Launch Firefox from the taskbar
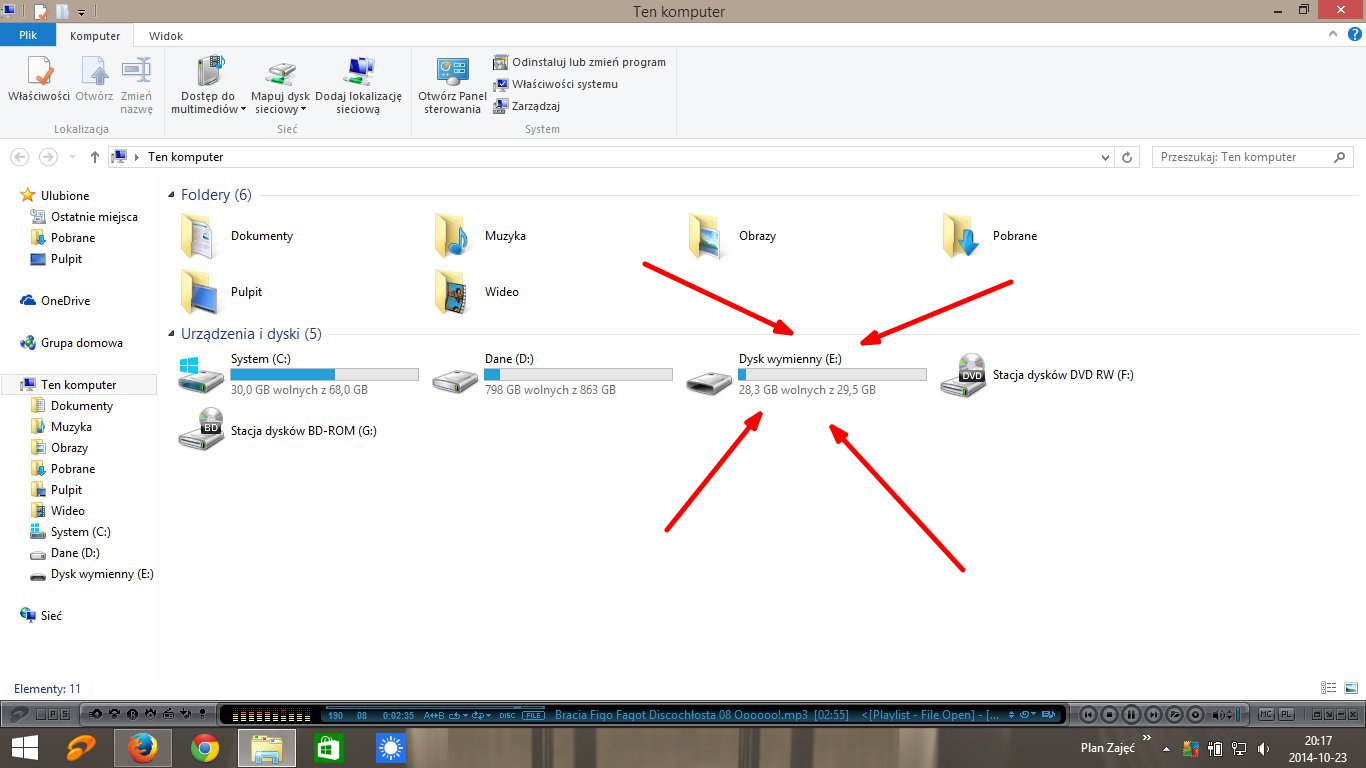Viewport: 1366px width, 768px height. (x=142, y=748)
